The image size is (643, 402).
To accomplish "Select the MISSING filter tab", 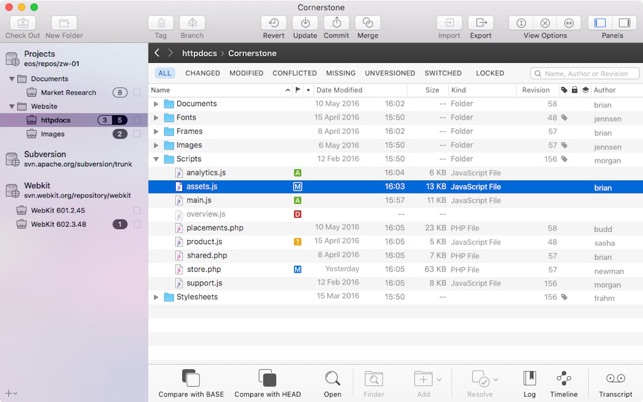I will (341, 73).
